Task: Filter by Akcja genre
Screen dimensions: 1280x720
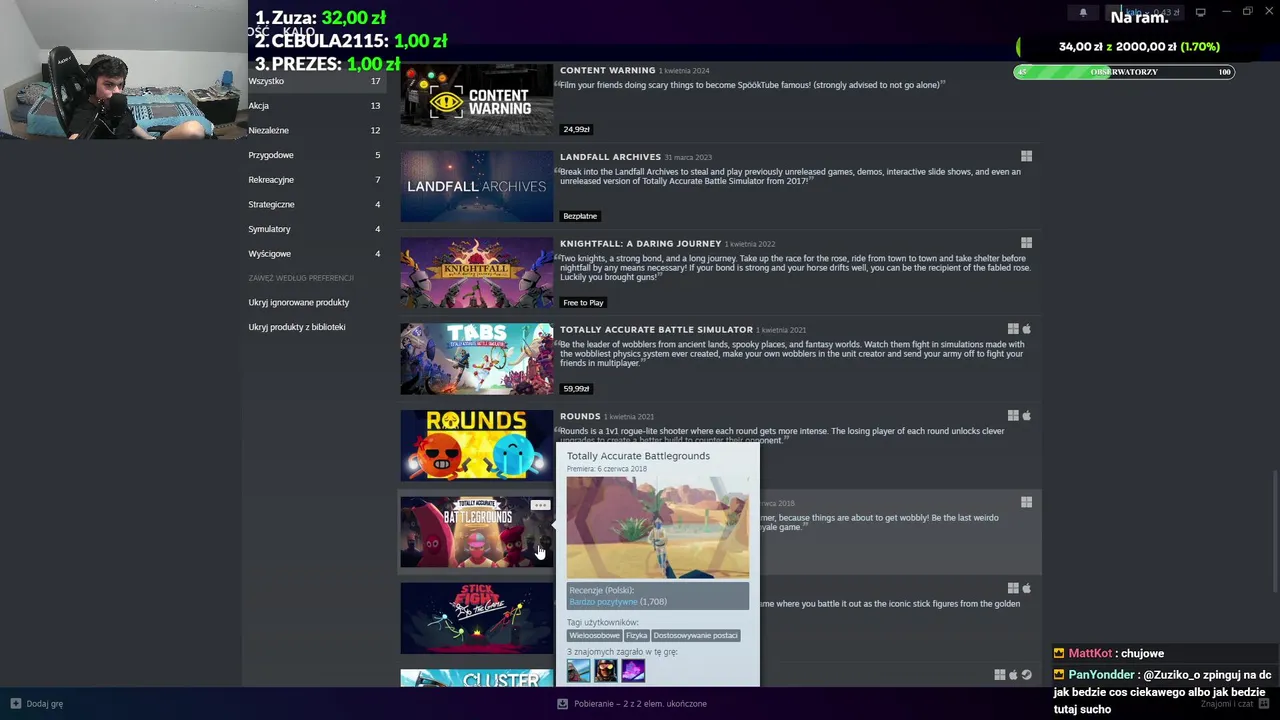Action: coord(314,105)
